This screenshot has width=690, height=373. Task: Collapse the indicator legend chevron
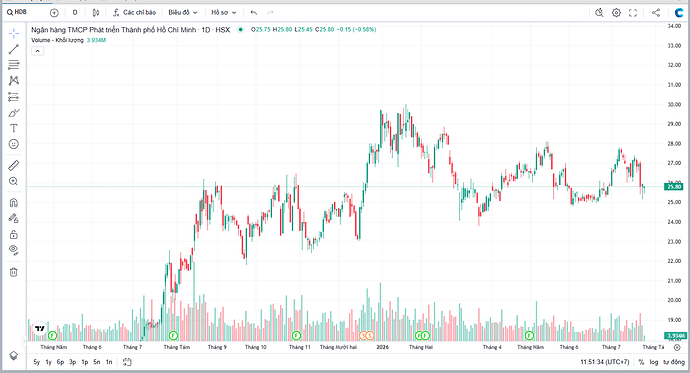pyautogui.click(x=38, y=51)
